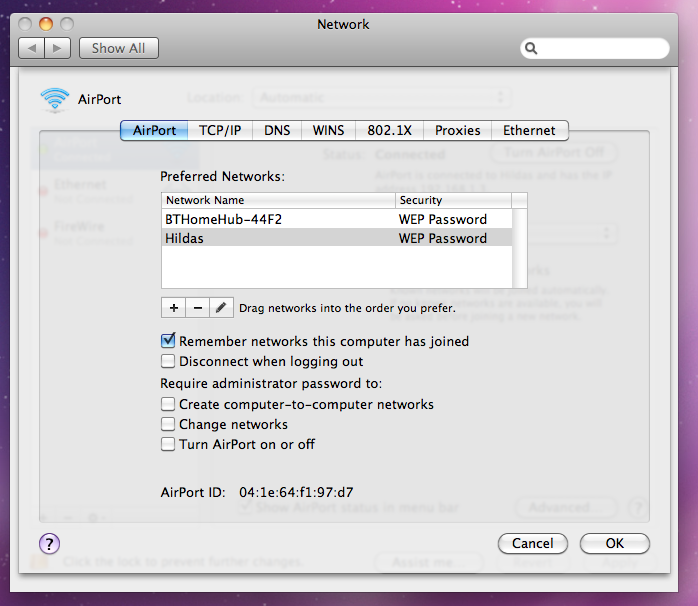Select the Hildas network row
Screen dimensions: 698x606
[337, 238]
